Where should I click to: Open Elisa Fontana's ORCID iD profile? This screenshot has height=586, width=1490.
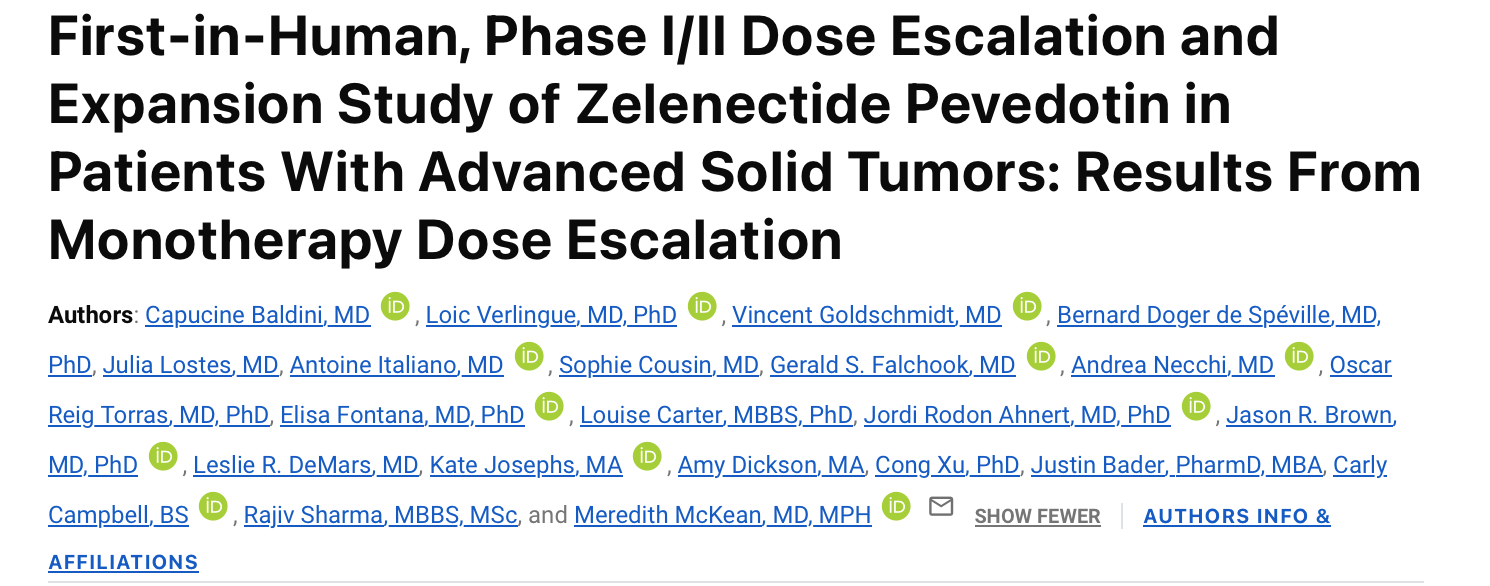tap(549, 407)
